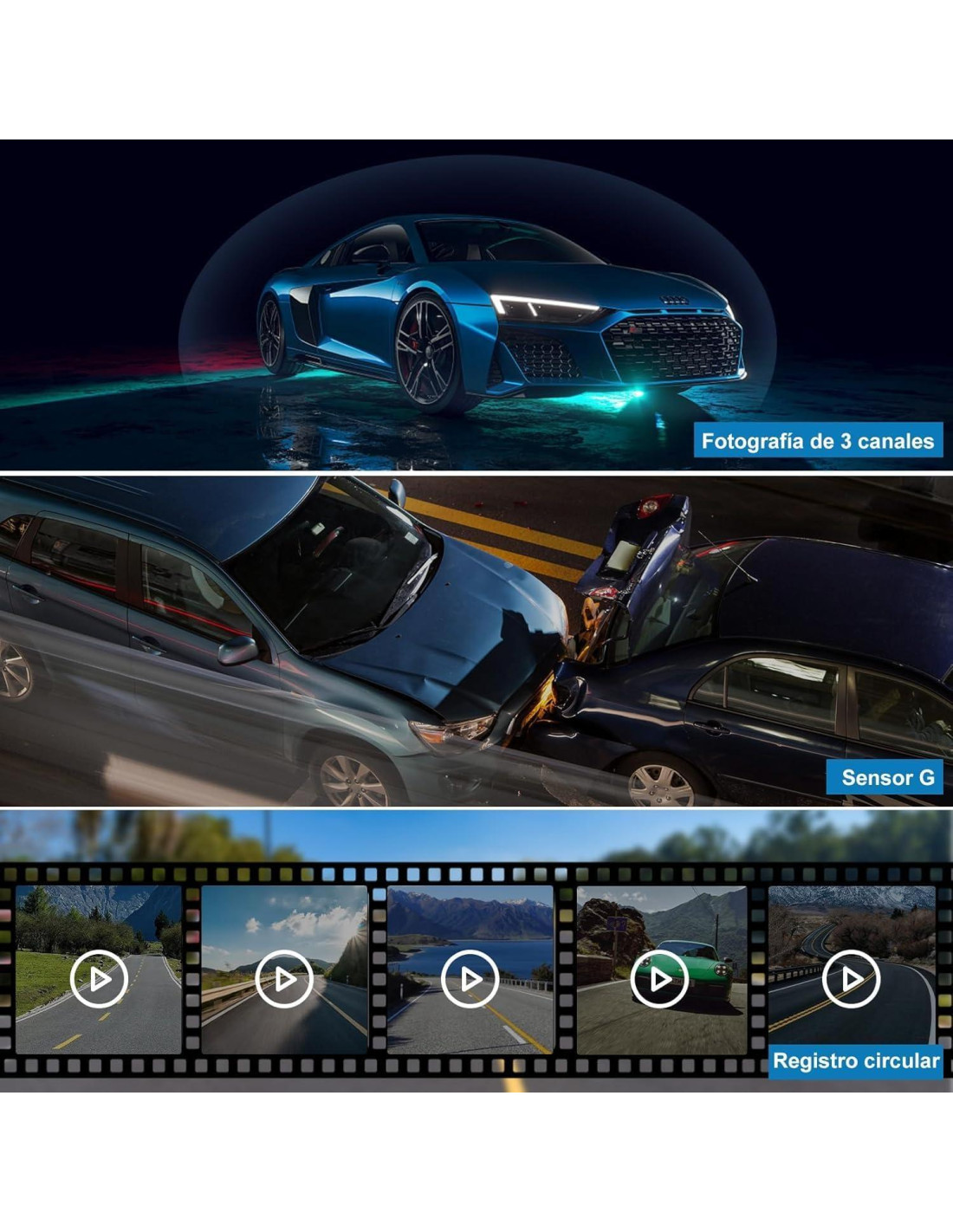Select the blue sports car's rear wheel
This screenshot has width=953, height=1232.
tap(271, 334)
